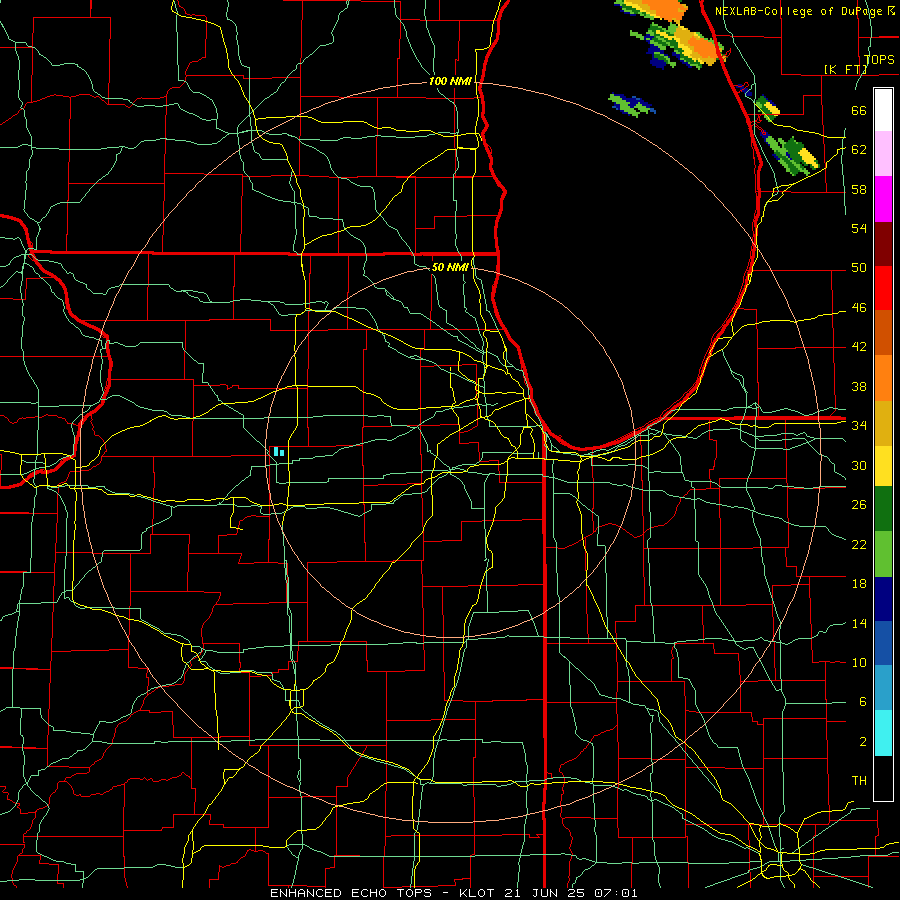Click the dark green legend swatch
Image resolution: width=900 pixels, height=900 pixels.
[x=883, y=509]
